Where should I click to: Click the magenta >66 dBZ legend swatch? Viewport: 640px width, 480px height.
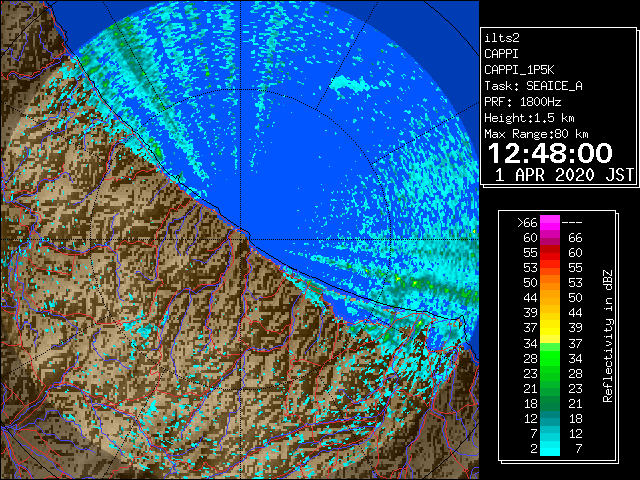[x=549, y=222]
